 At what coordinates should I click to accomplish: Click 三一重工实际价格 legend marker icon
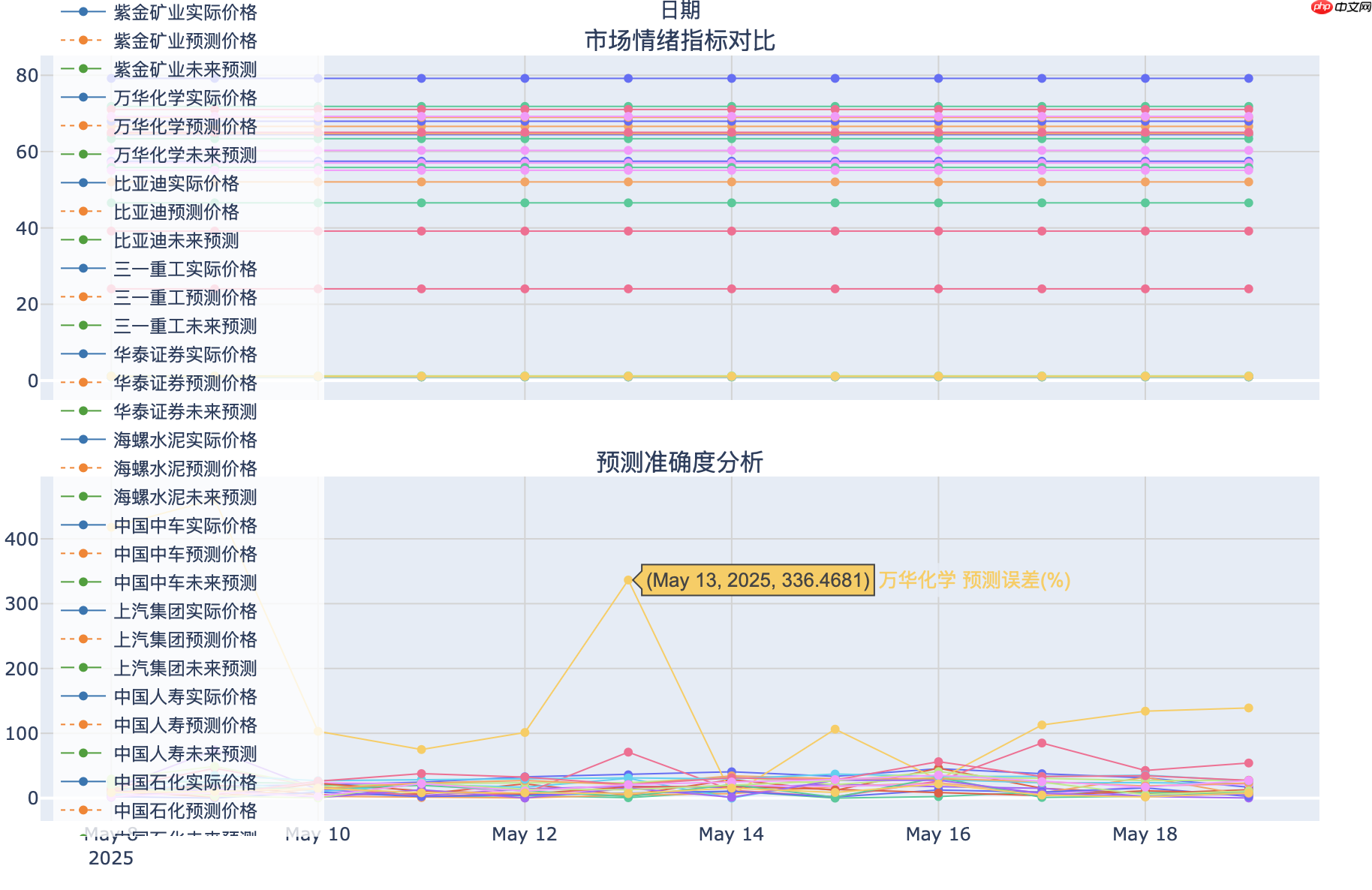pyautogui.click(x=83, y=269)
